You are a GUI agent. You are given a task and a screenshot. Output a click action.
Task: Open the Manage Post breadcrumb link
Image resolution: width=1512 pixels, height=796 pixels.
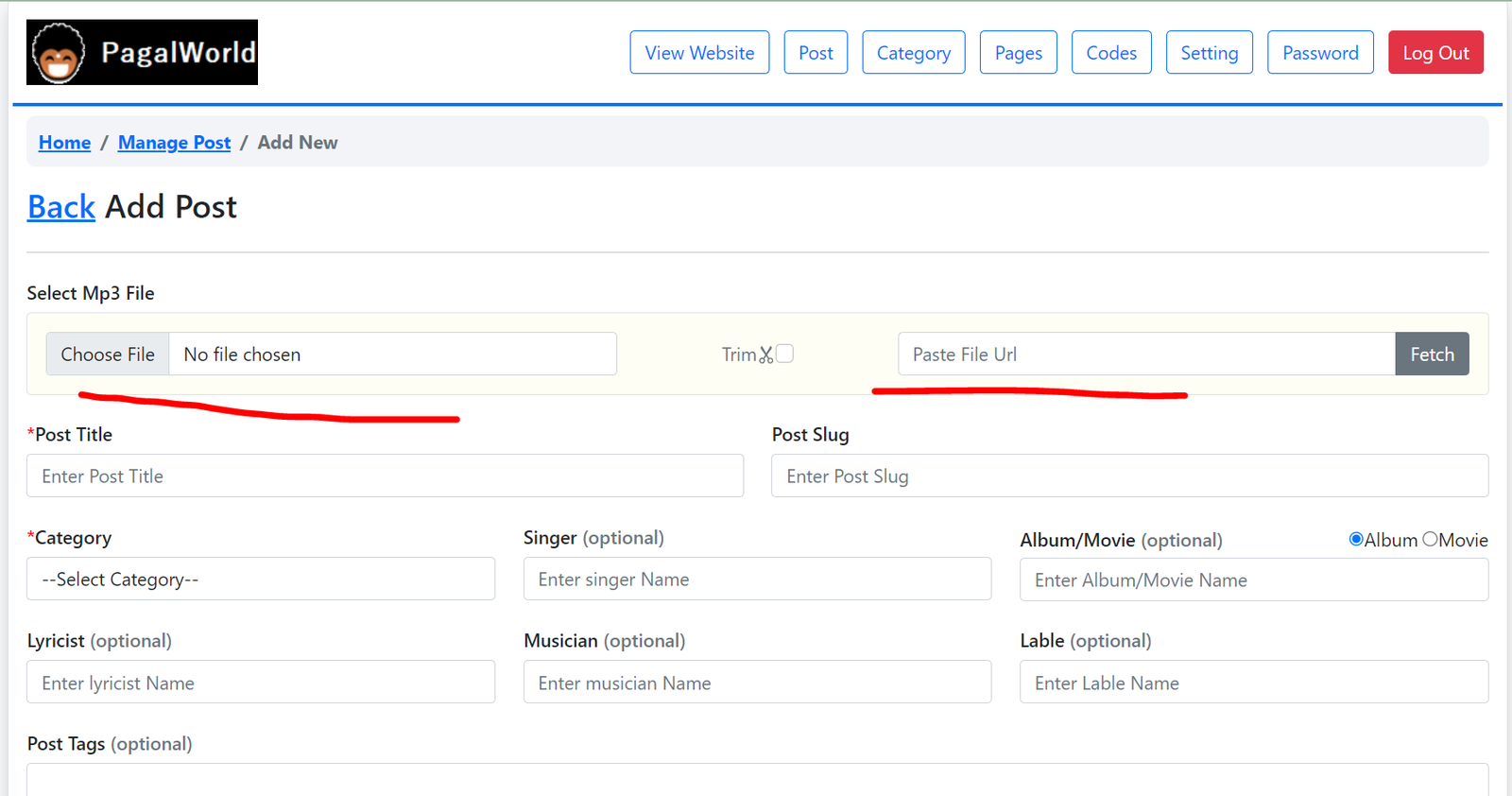tap(174, 143)
